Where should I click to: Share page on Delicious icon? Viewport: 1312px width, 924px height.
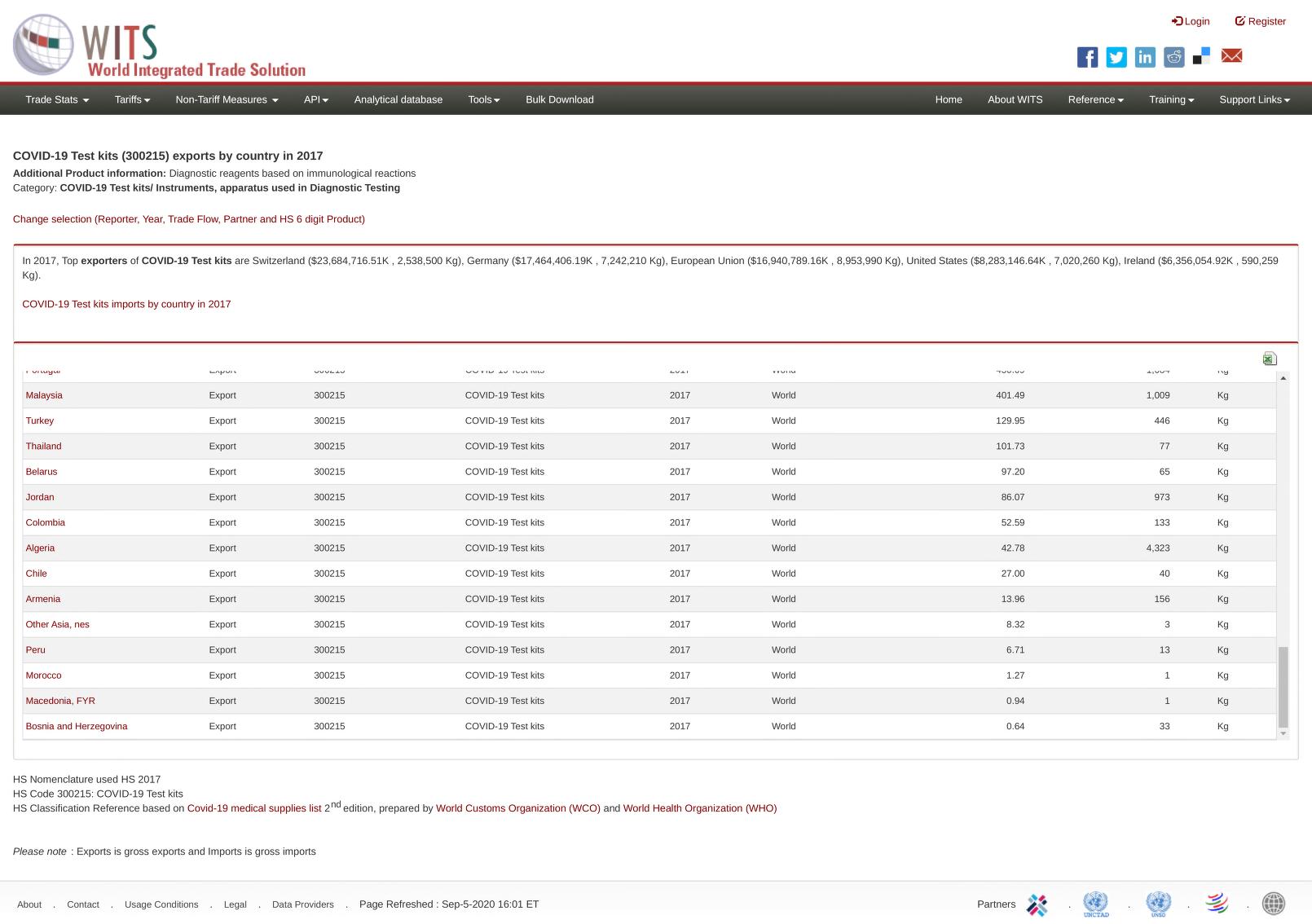pos(1201,56)
